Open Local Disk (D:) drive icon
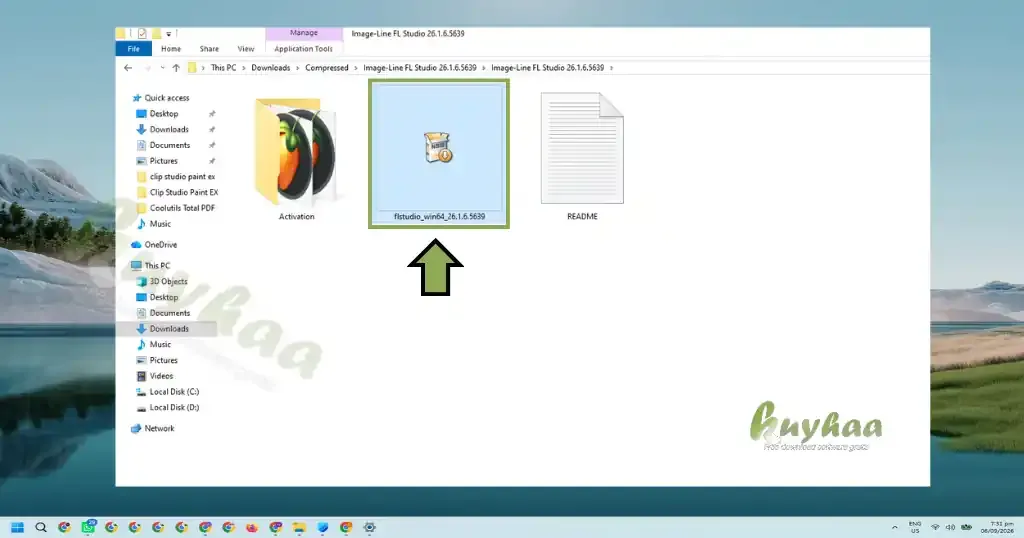Viewport: 1024px width, 538px height. pyautogui.click(x=141, y=407)
